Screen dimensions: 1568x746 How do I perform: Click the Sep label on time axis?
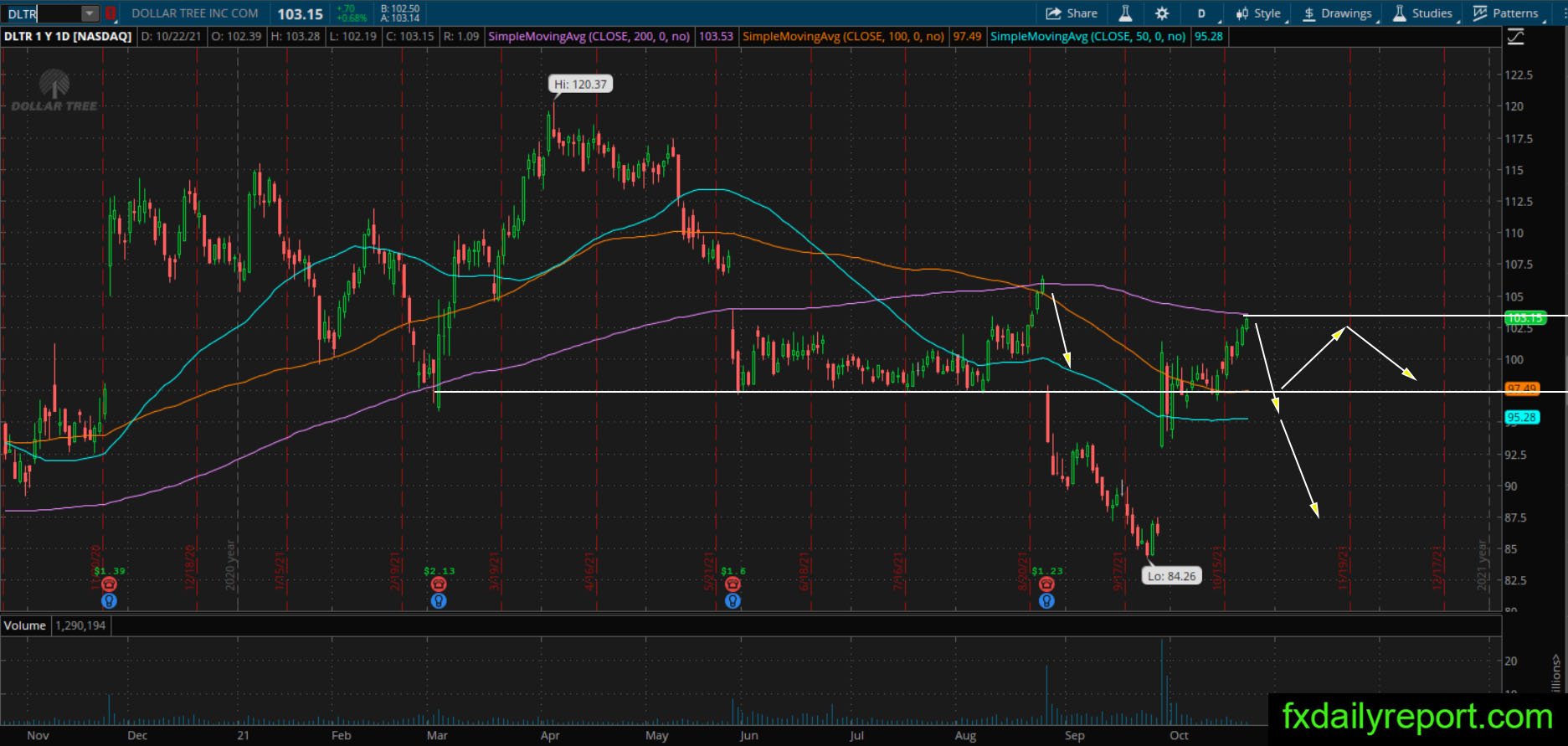point(1075,736)
